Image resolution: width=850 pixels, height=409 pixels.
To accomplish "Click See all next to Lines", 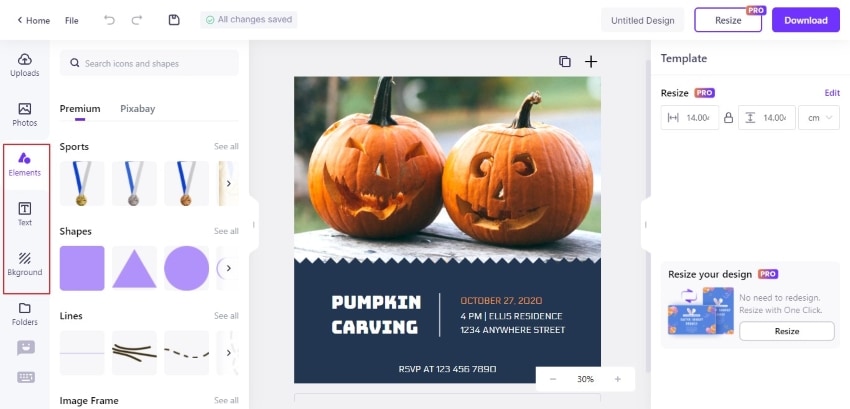I will point(226,316).
